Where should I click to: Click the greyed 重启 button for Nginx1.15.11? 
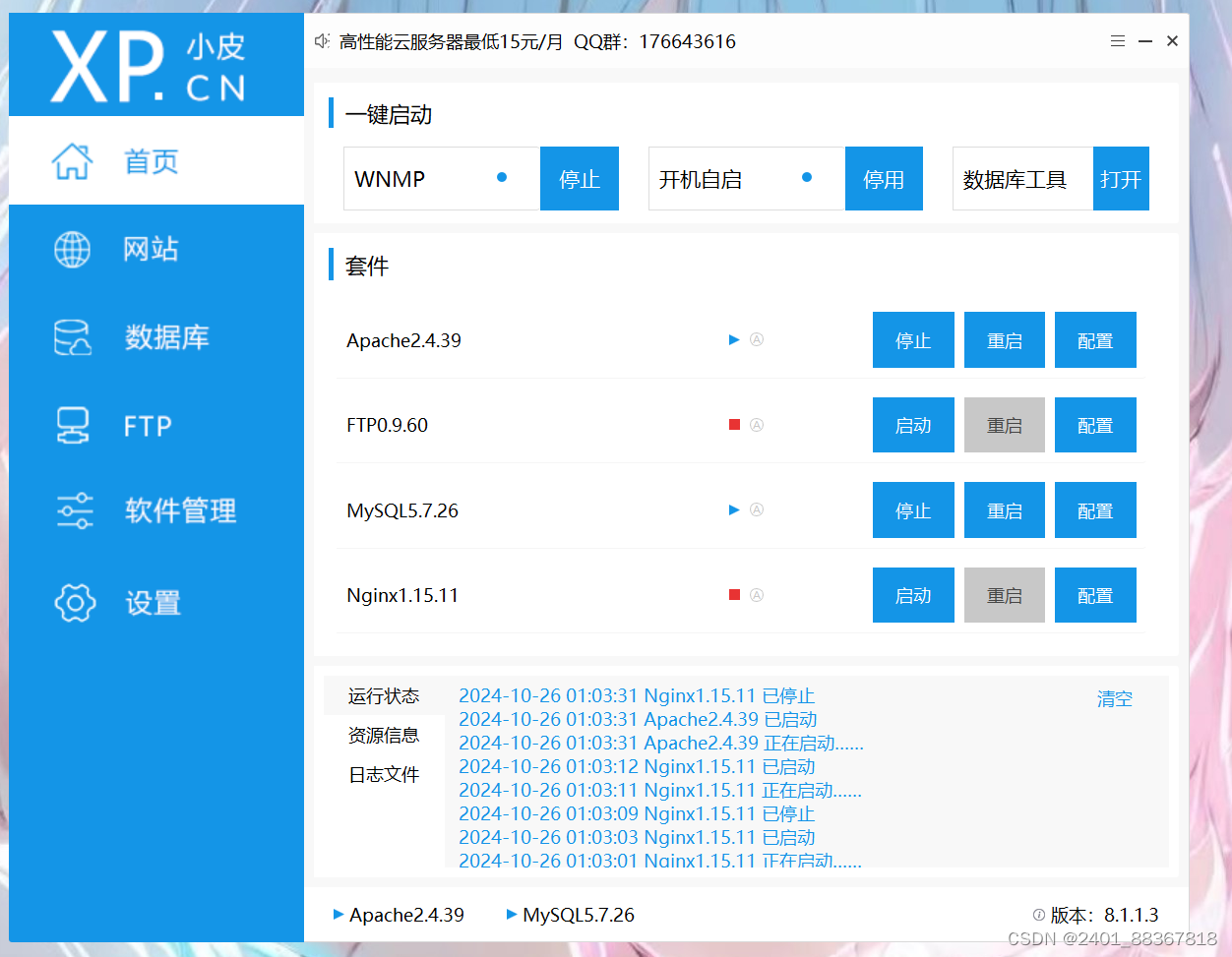coord(1005,595)
